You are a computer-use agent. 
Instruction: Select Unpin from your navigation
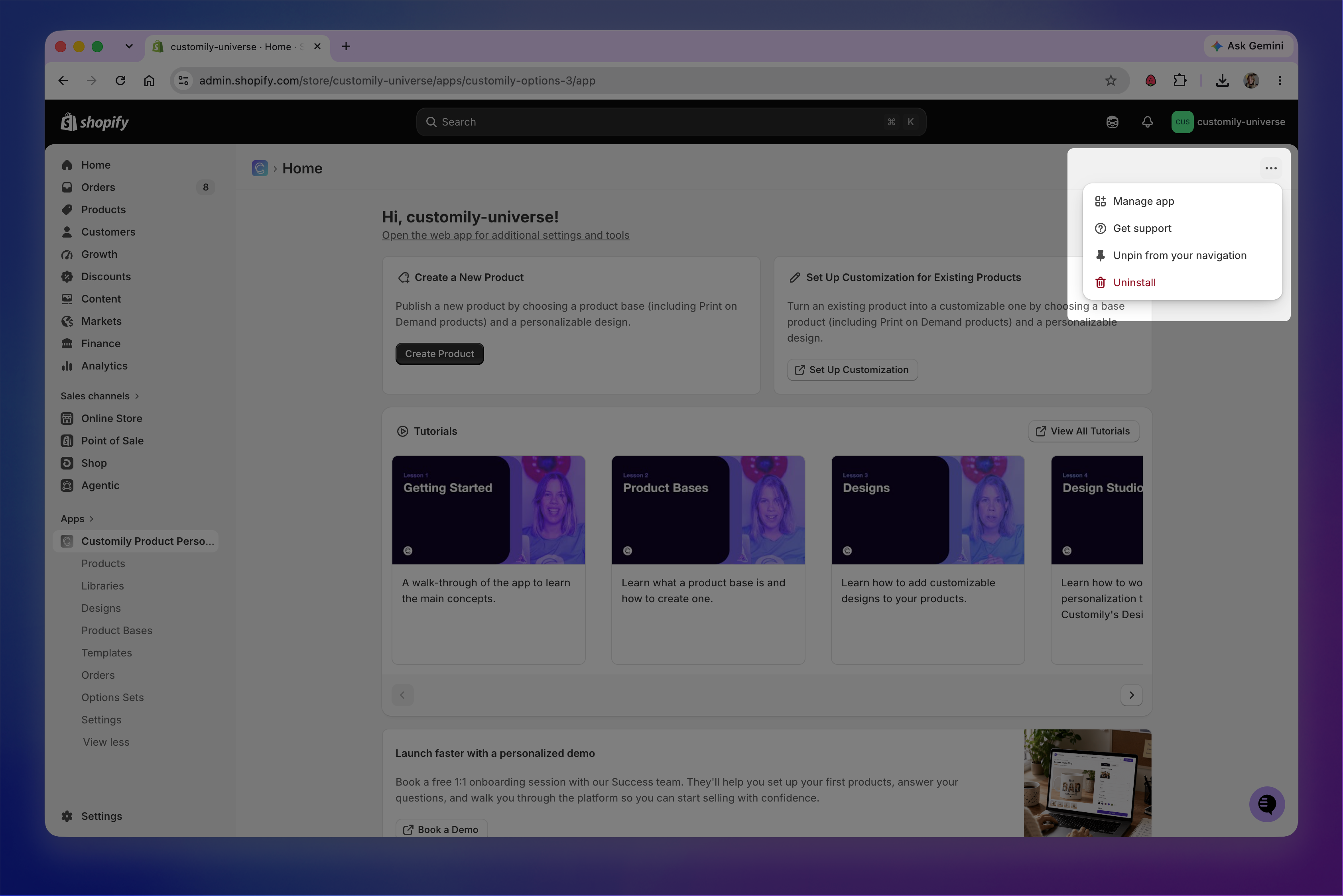pos(1182,255)
